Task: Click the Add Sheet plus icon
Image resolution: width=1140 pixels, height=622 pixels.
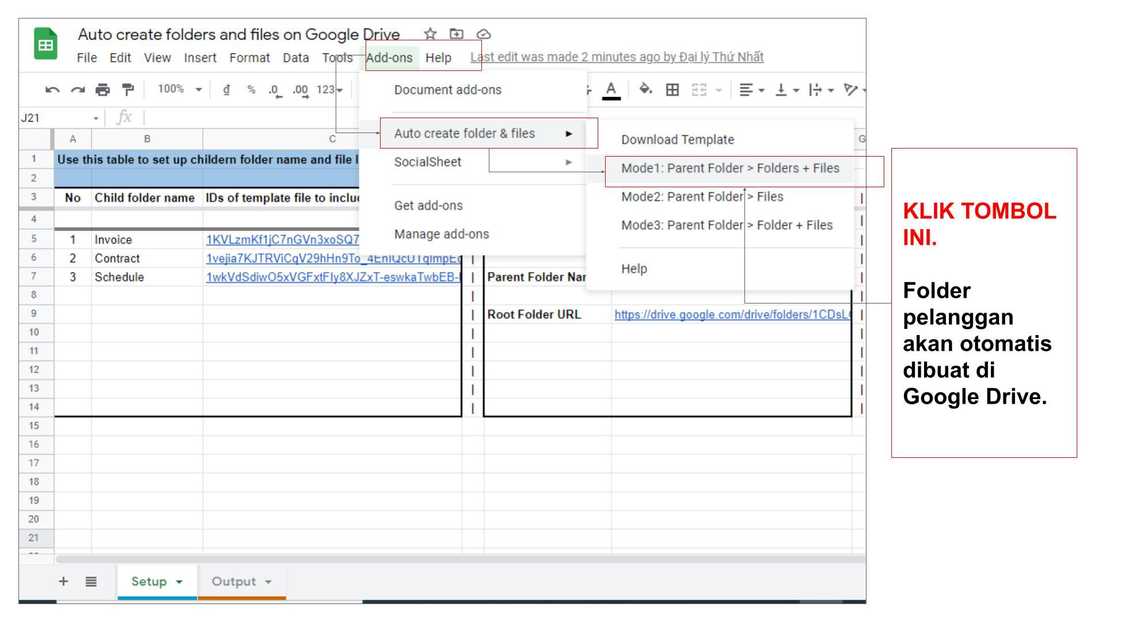Action: point(63,581)
